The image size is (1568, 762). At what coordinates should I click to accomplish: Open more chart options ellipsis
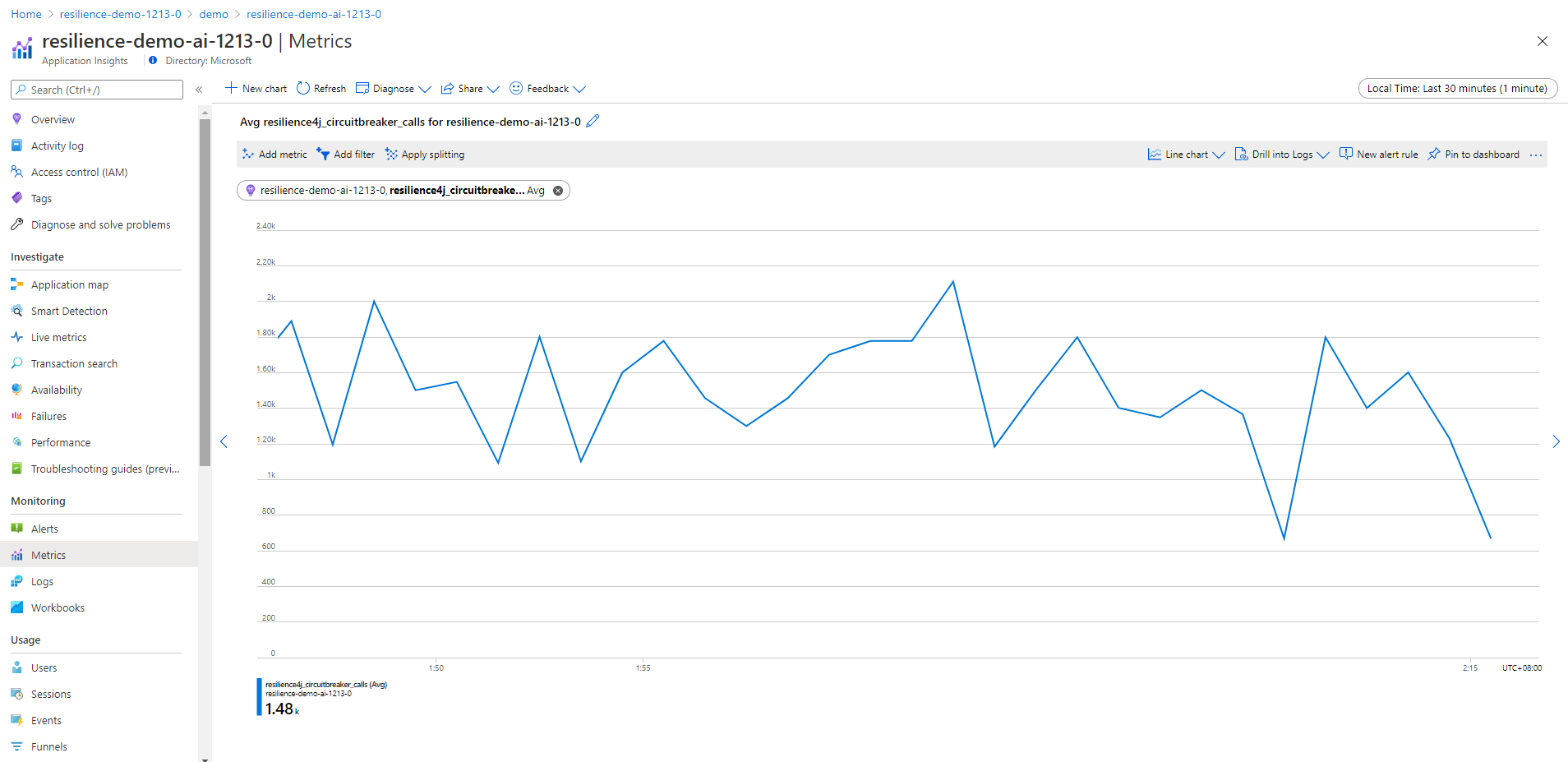click(1536, 155)
